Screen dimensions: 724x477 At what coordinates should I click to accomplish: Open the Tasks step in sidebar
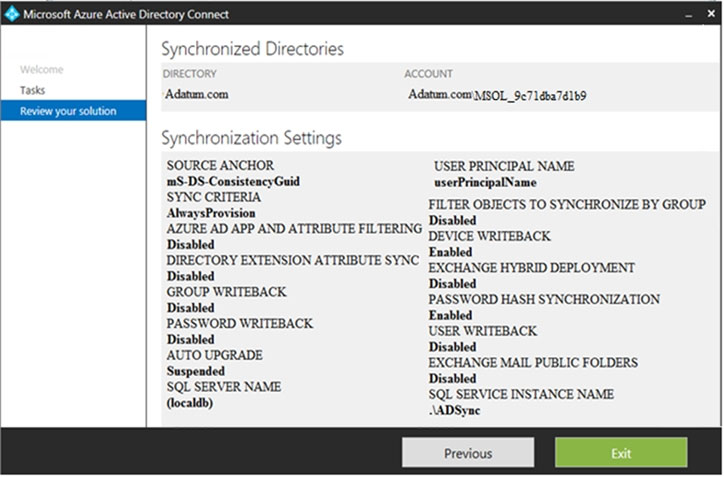pos(33,90)
